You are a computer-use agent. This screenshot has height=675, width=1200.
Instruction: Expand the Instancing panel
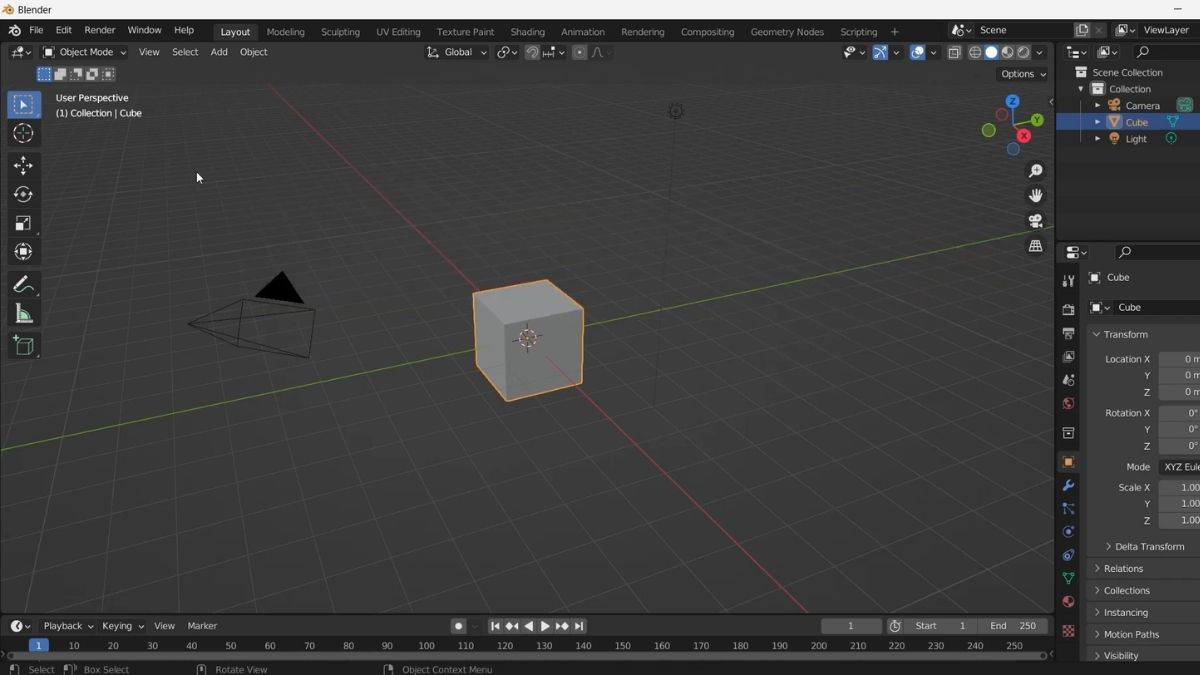(1126, 612)
